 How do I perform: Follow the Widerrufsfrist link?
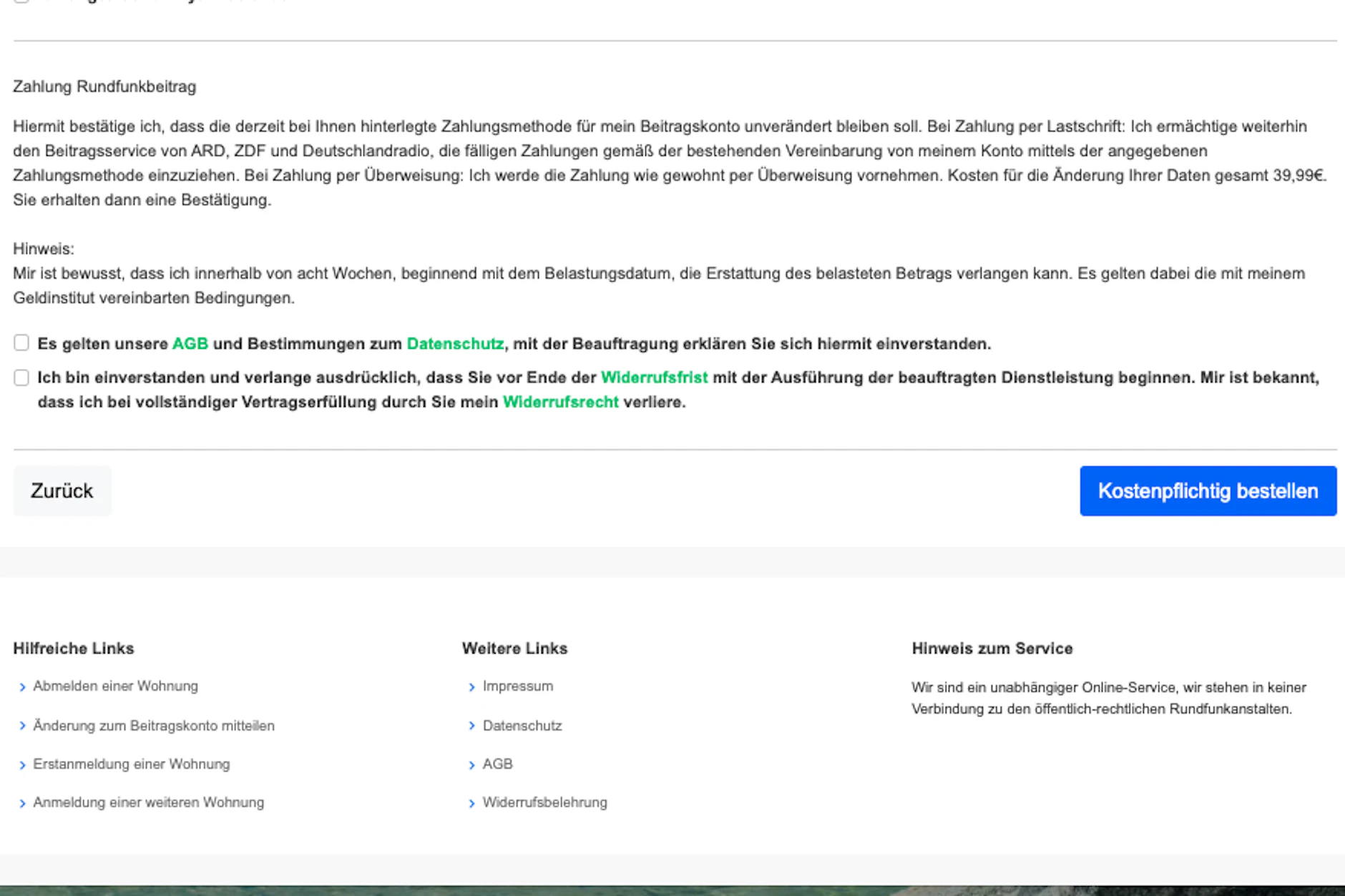654,378
